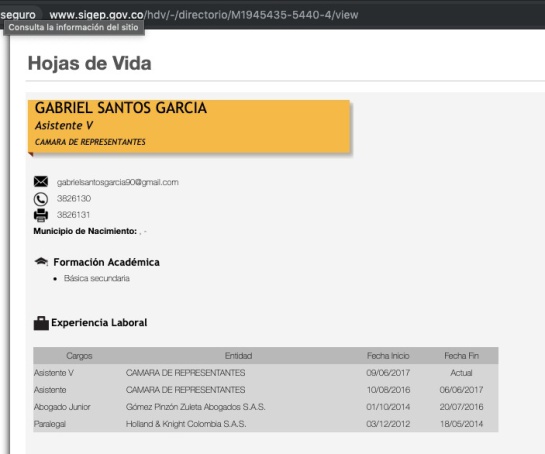Click start date 10/08/2016
545x454 pixels.
[x=388, y=390]
